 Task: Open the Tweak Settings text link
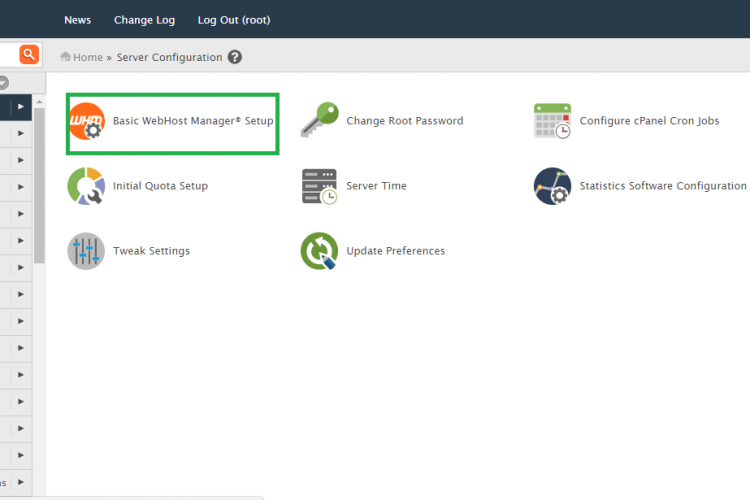tap(151, 251)
